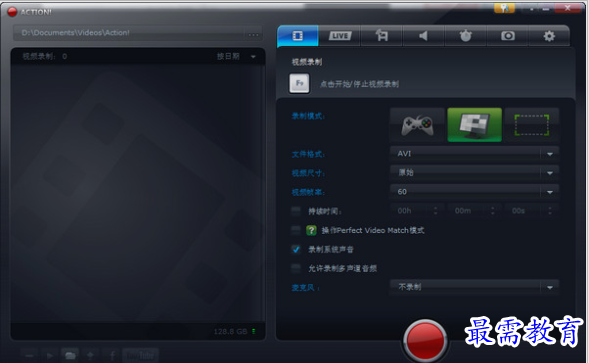Click the upload arrow icon in bottom toolbar
Screen dimensions: 589x363
click(90, 355)
